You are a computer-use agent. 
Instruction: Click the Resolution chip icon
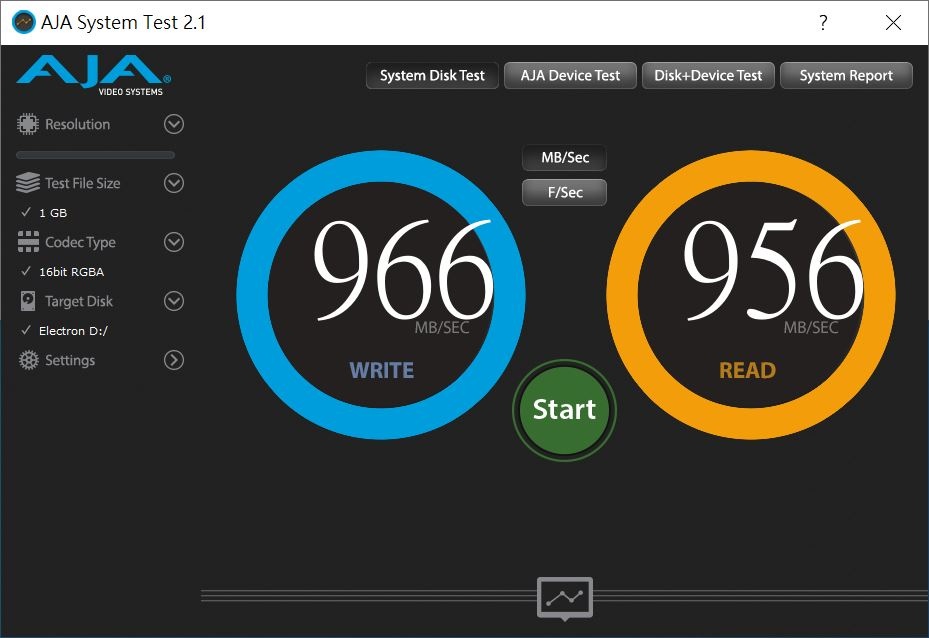[27, 124]
